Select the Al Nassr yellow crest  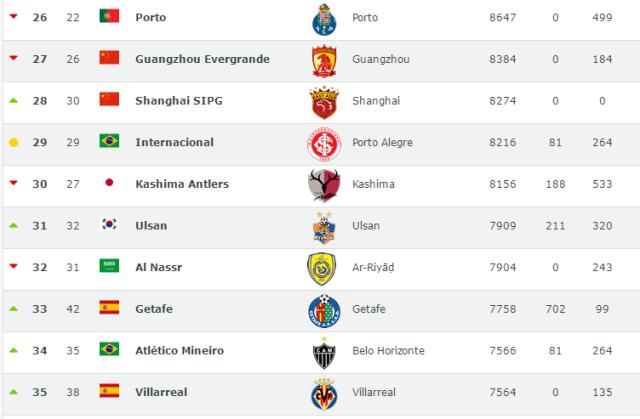click(322, 269)
